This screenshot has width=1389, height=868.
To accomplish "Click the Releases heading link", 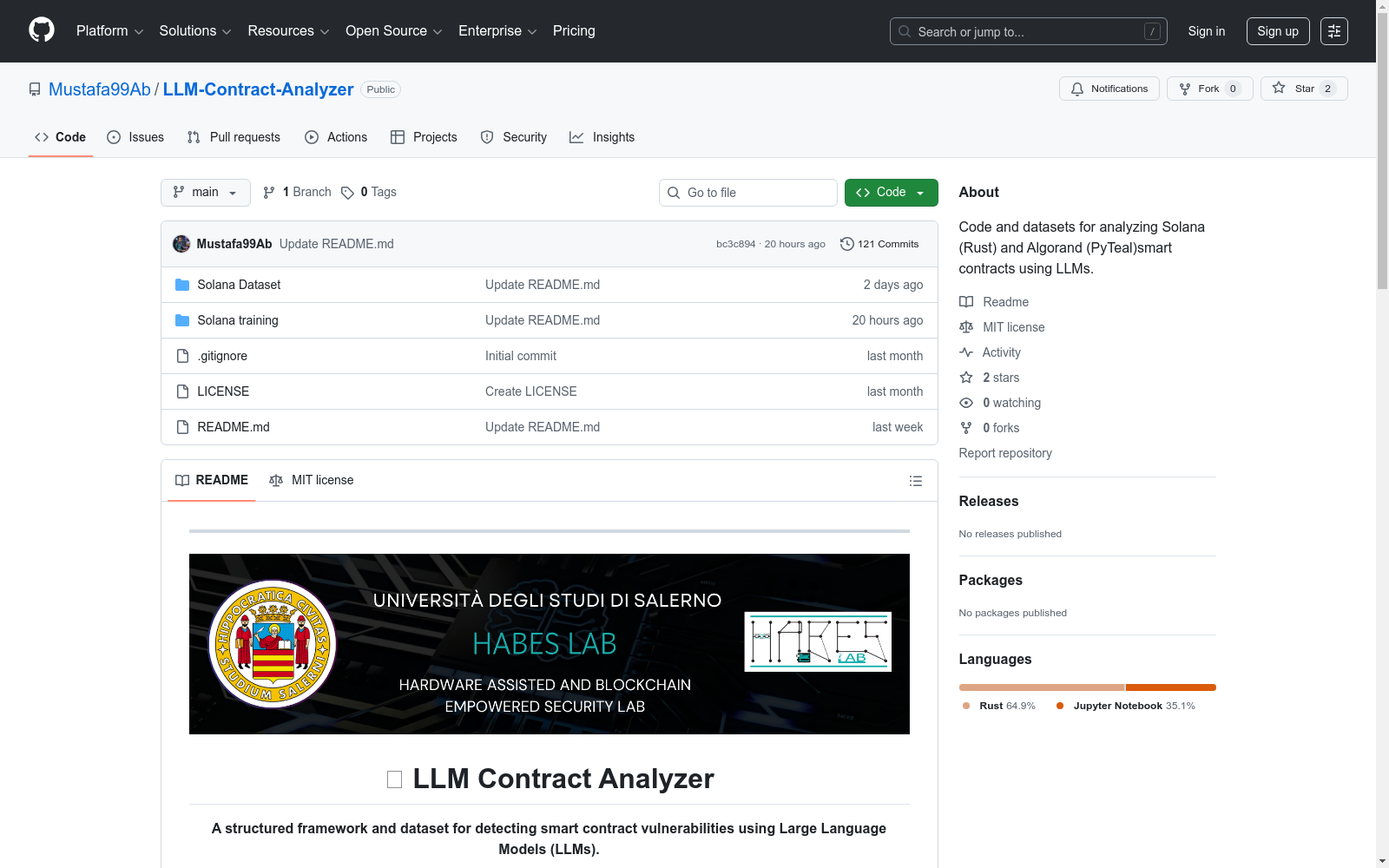I will (989, 501).
